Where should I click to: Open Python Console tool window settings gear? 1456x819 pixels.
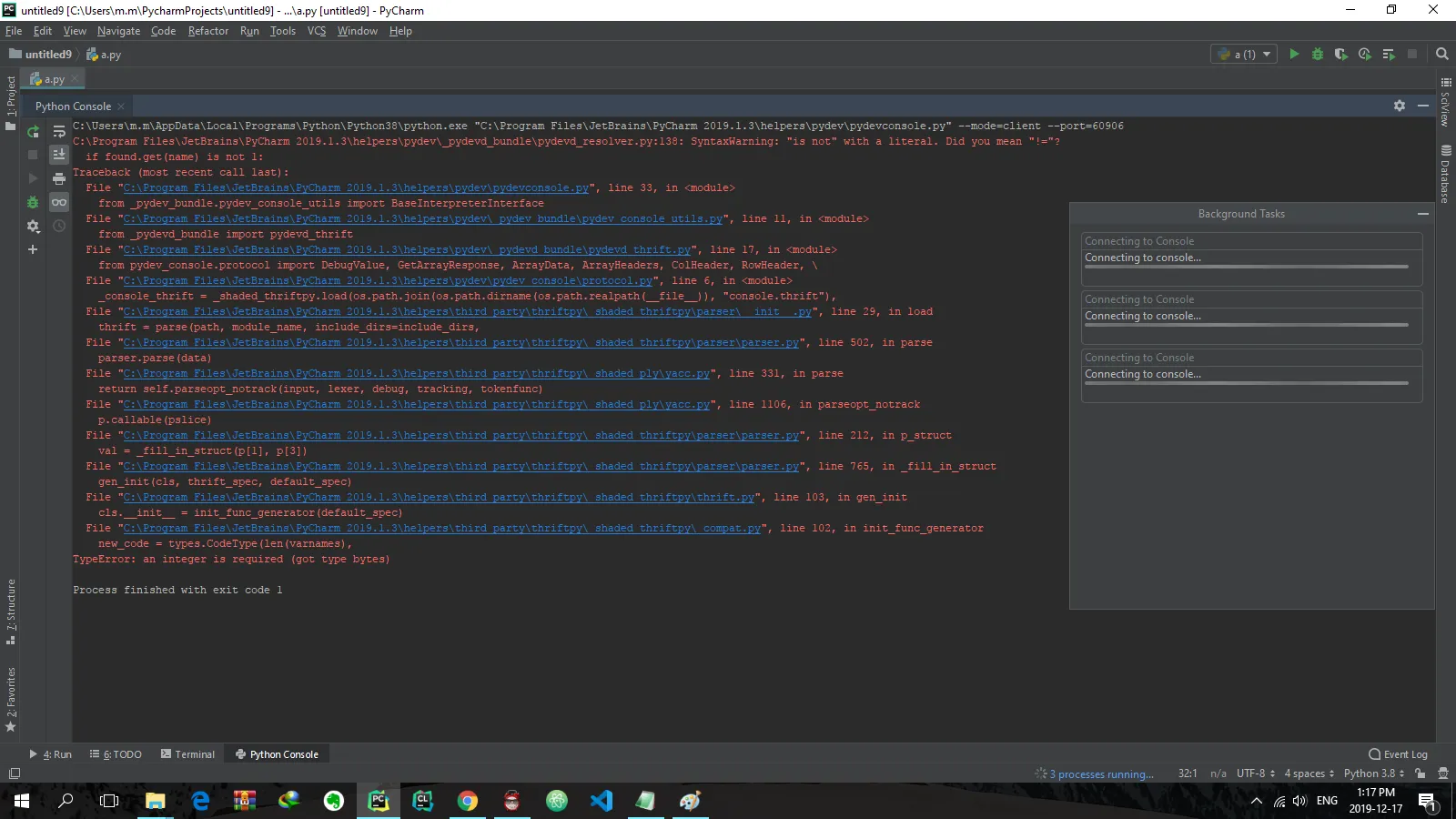click(x=1400, y=106)
